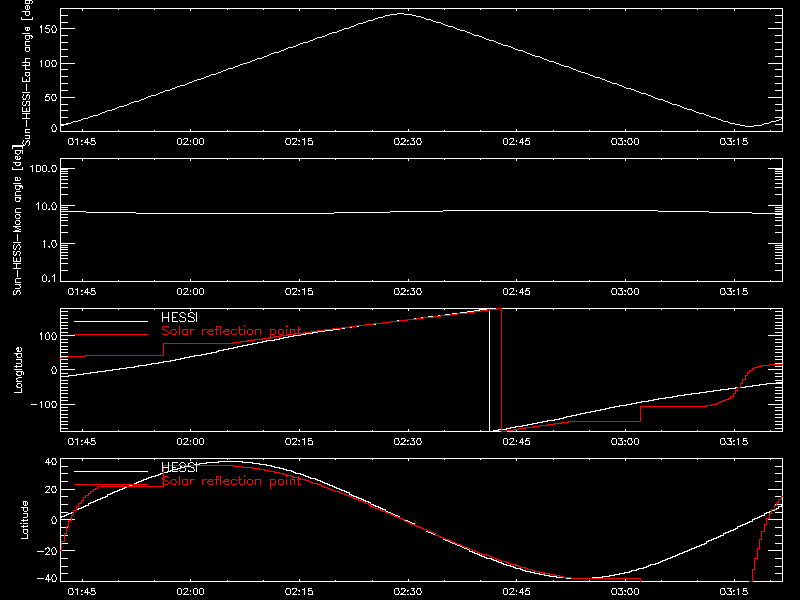
Task: Click the white vertical wrap line in Longitude plot
Action: click(x=489, y=370)
